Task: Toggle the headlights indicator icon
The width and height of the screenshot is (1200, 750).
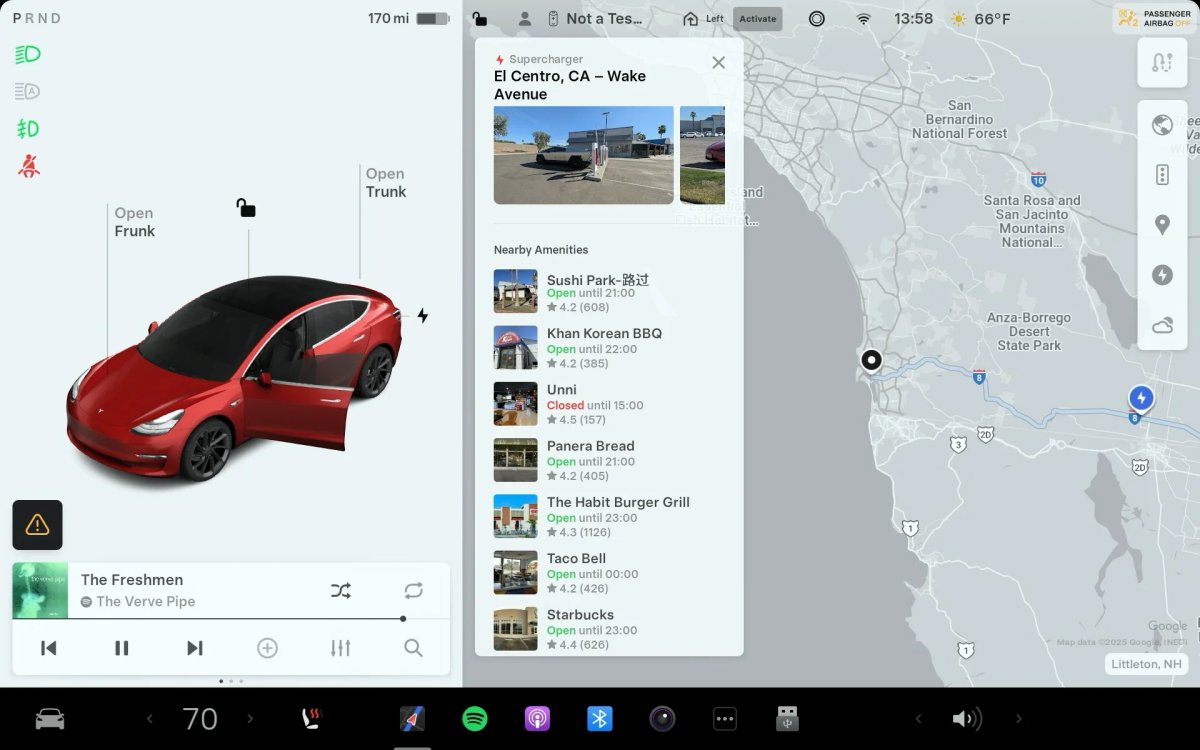Action: (x=27, y=55)
